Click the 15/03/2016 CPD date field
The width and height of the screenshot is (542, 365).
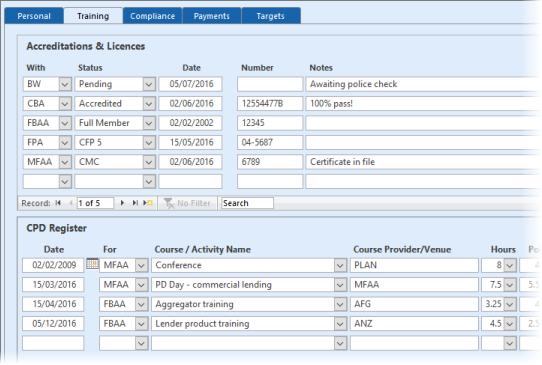53,285
